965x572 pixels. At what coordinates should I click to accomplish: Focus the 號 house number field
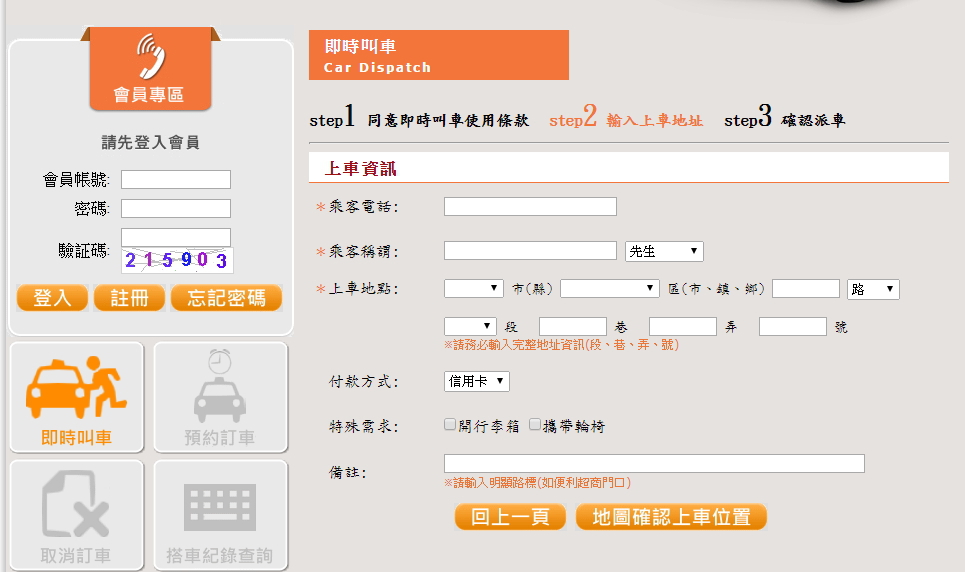[793, 326]
